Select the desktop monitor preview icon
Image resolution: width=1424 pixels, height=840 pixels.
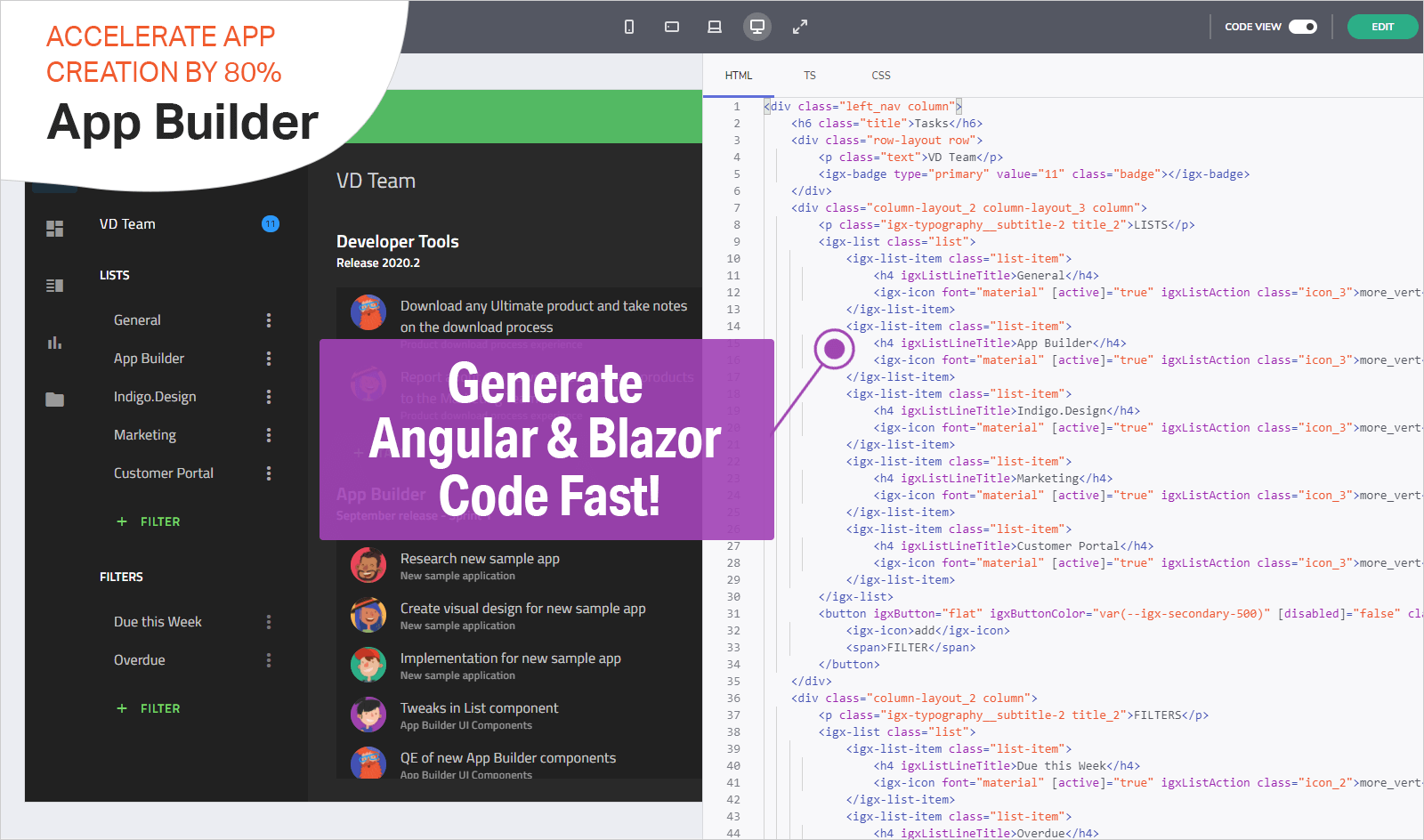coord(757,27)
